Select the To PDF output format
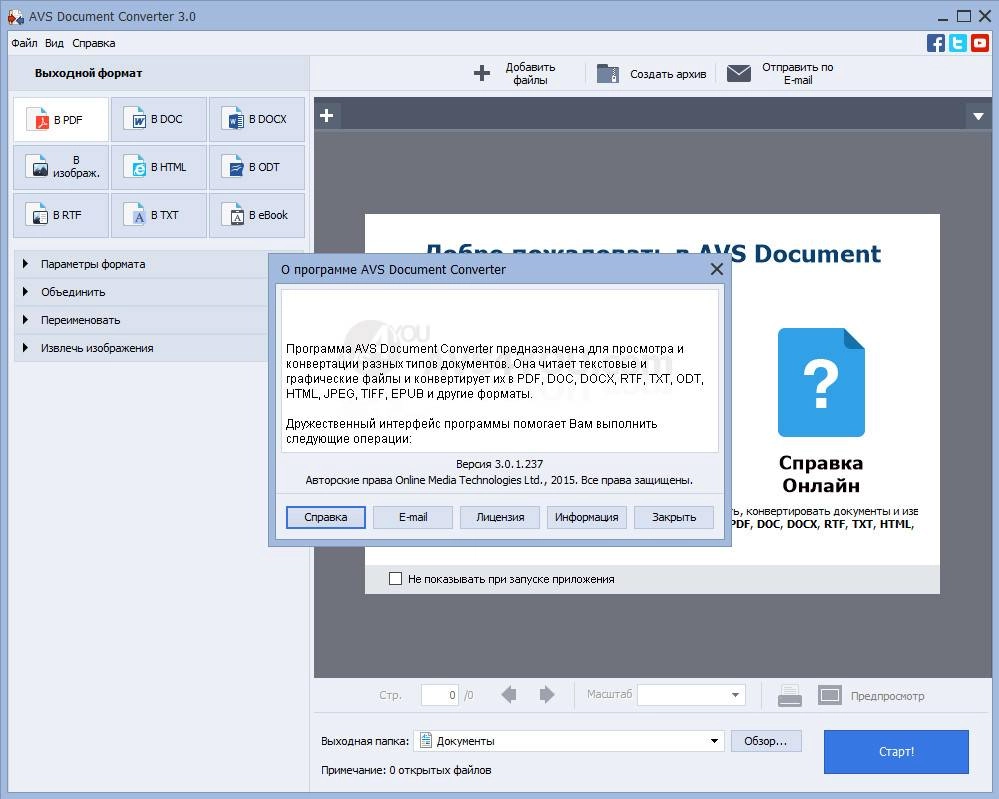Screen dimensions: 999x799 (x=61, y=120)
